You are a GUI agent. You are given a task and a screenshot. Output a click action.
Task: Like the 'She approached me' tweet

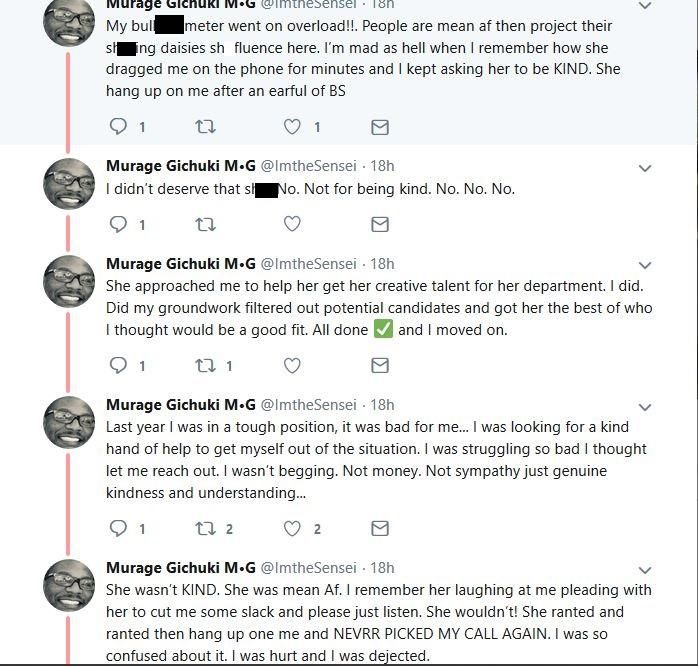[292, 366]
